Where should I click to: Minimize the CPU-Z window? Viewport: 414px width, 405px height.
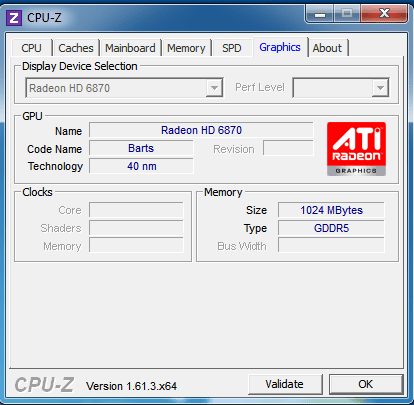coord(319,14)
